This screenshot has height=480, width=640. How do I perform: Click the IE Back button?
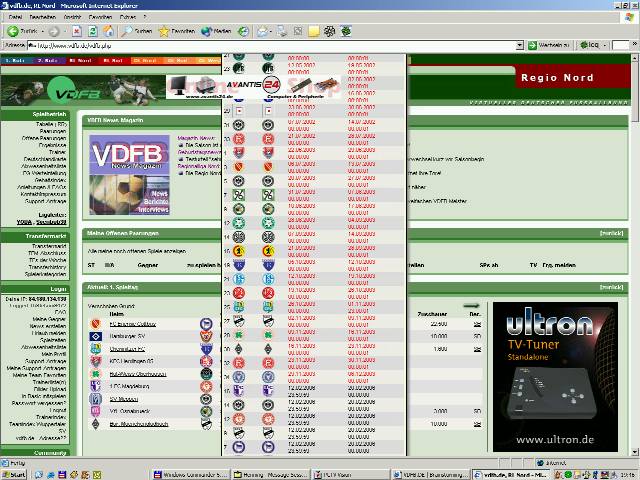coord(22,31)
